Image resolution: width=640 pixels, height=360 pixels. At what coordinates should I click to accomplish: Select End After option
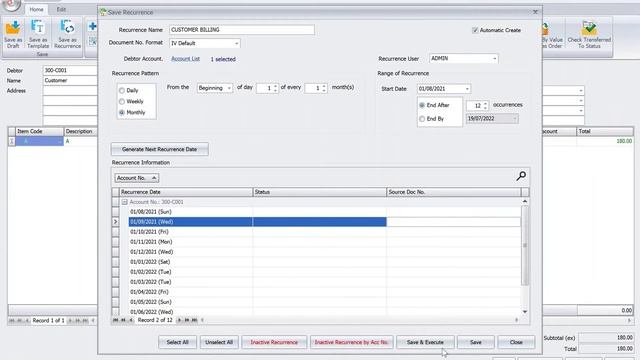pyautogui.click(x=422, y=105)
